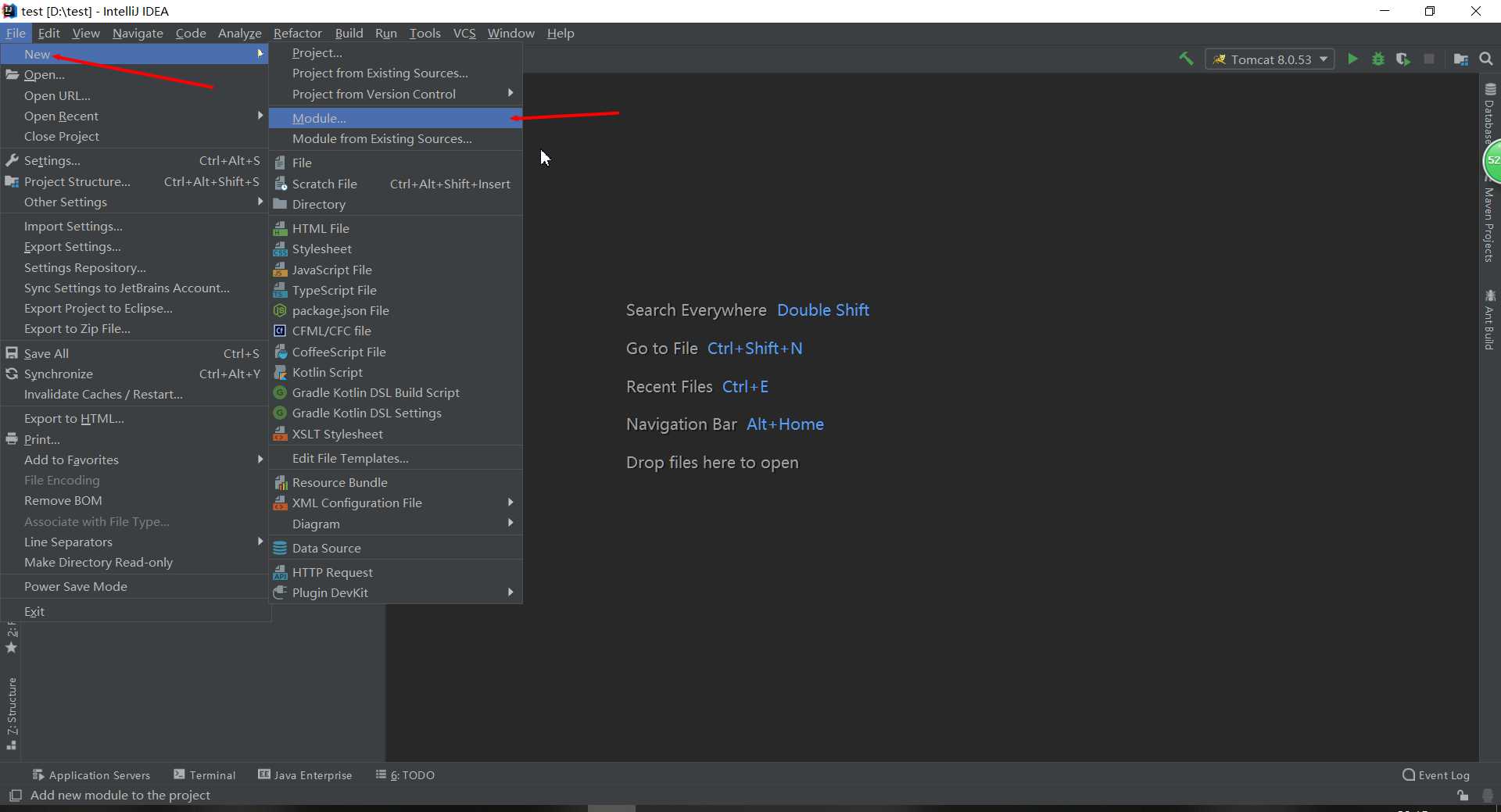Screen dimensions: 1501x812
Task: Open Search Everywhere magnifier icon
Action: (1486, 59)
